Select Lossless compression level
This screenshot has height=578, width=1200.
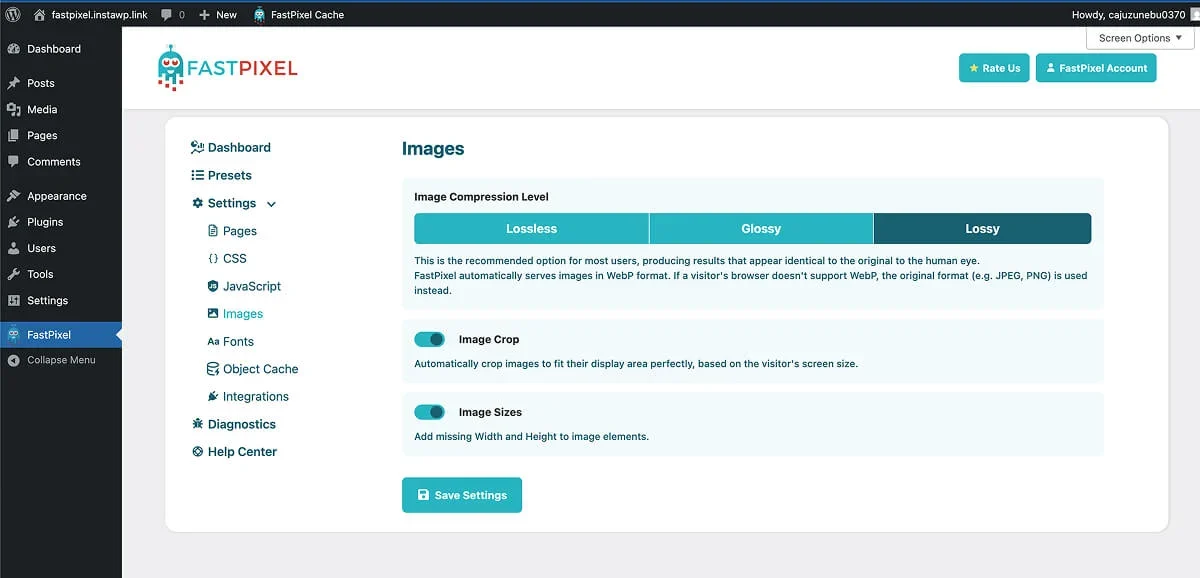[531, 228]
